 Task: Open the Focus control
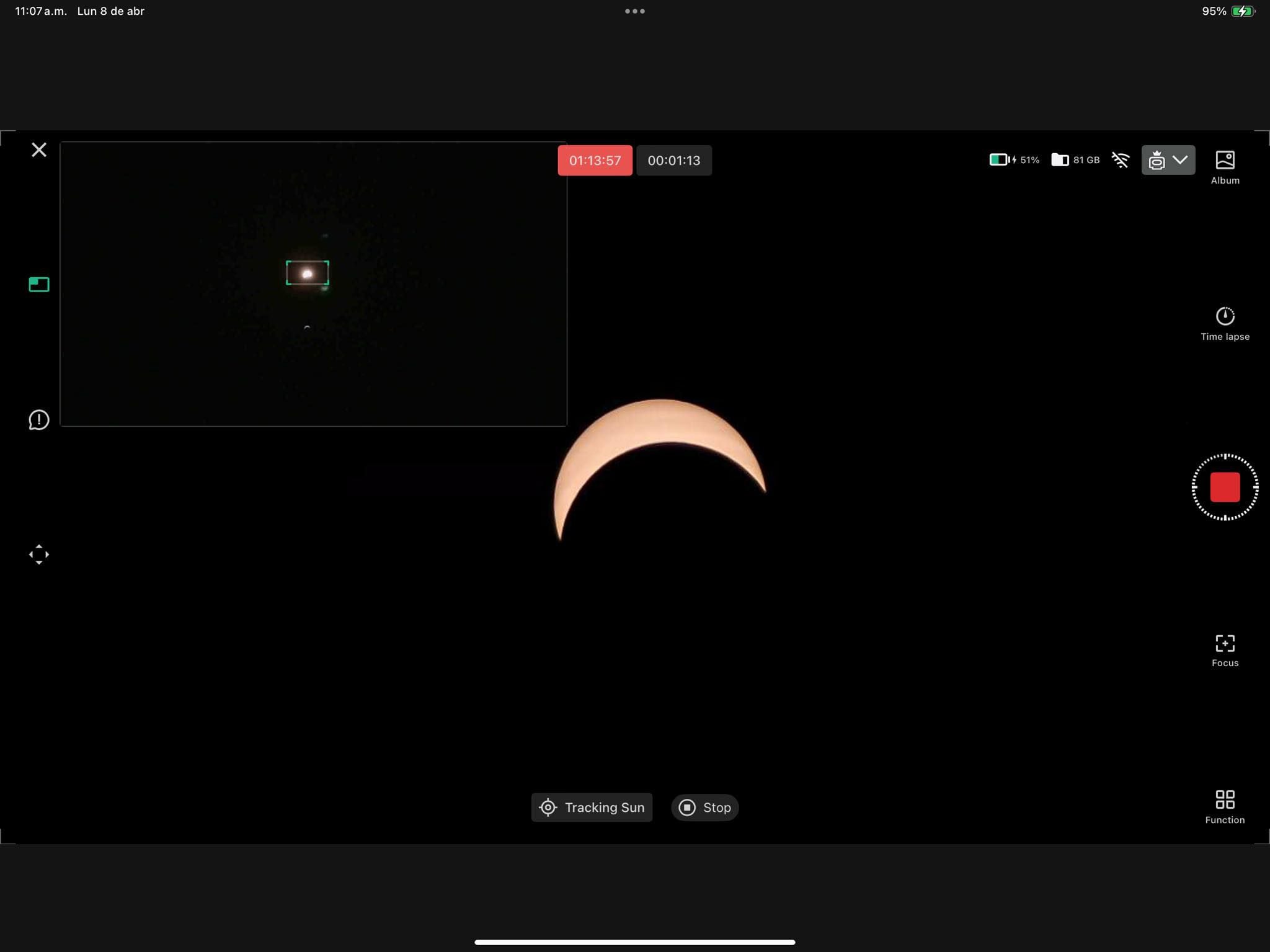point(1224,644)
